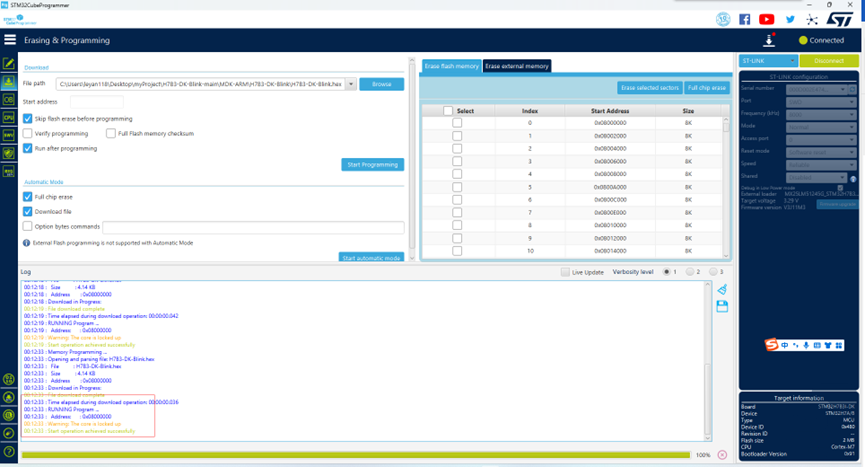
Task: Set verbosity level to 3
Action: [x=713, y=272]
